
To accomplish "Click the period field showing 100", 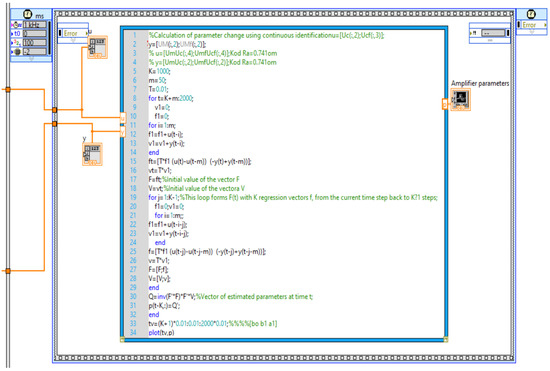I will pos(35,43).
